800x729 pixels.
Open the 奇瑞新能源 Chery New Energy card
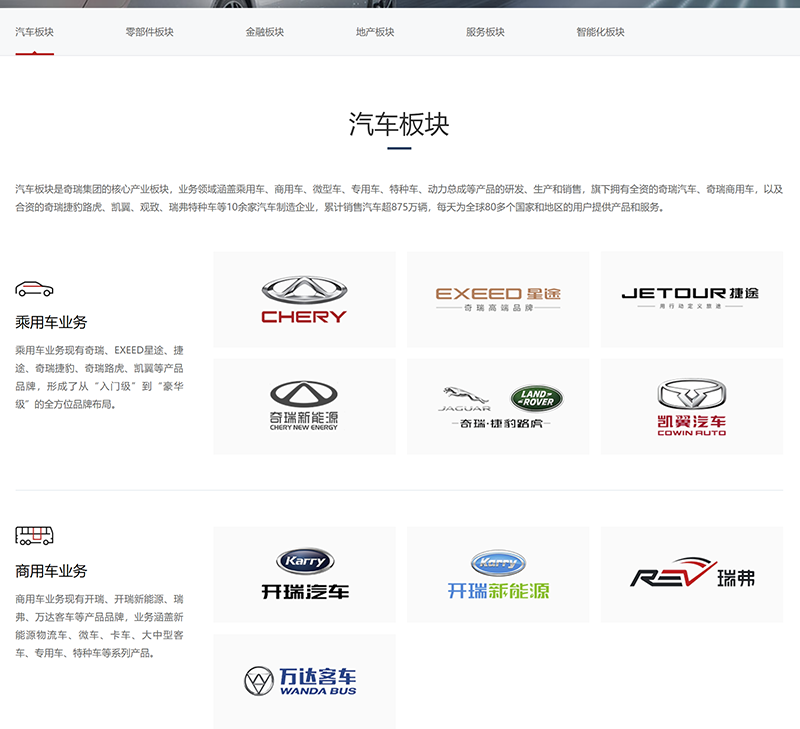click(305, 407)
